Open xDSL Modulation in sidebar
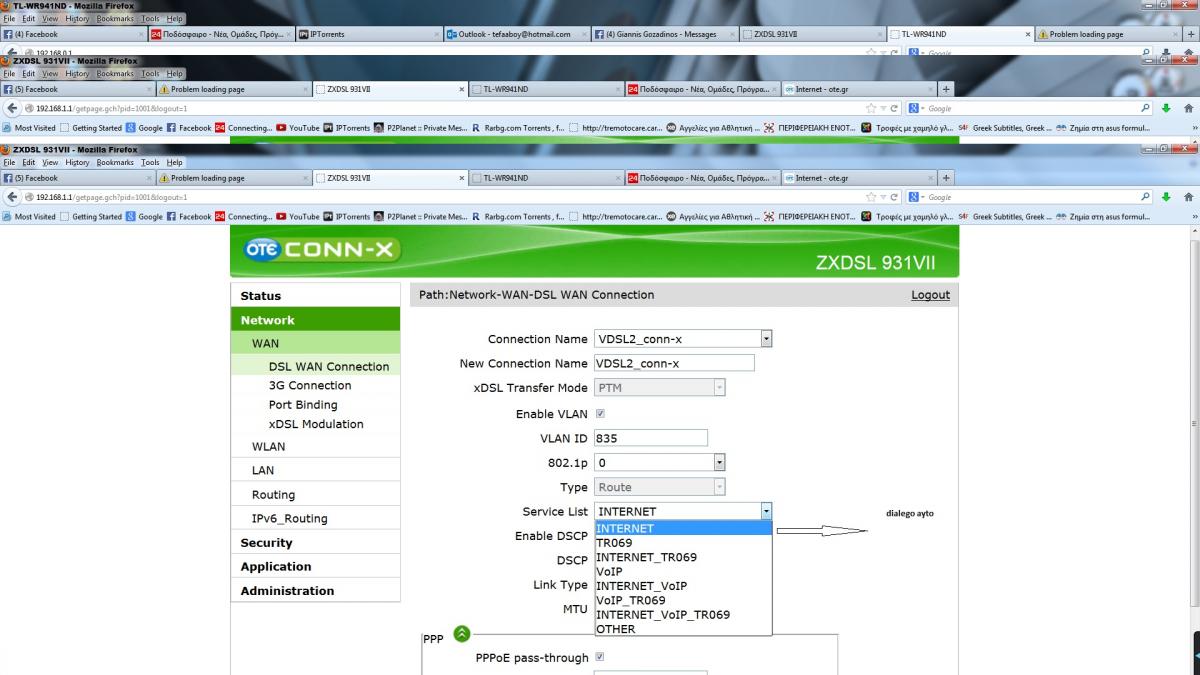The height and width of the screenshot is (675, 1200). tap(316, 424)
